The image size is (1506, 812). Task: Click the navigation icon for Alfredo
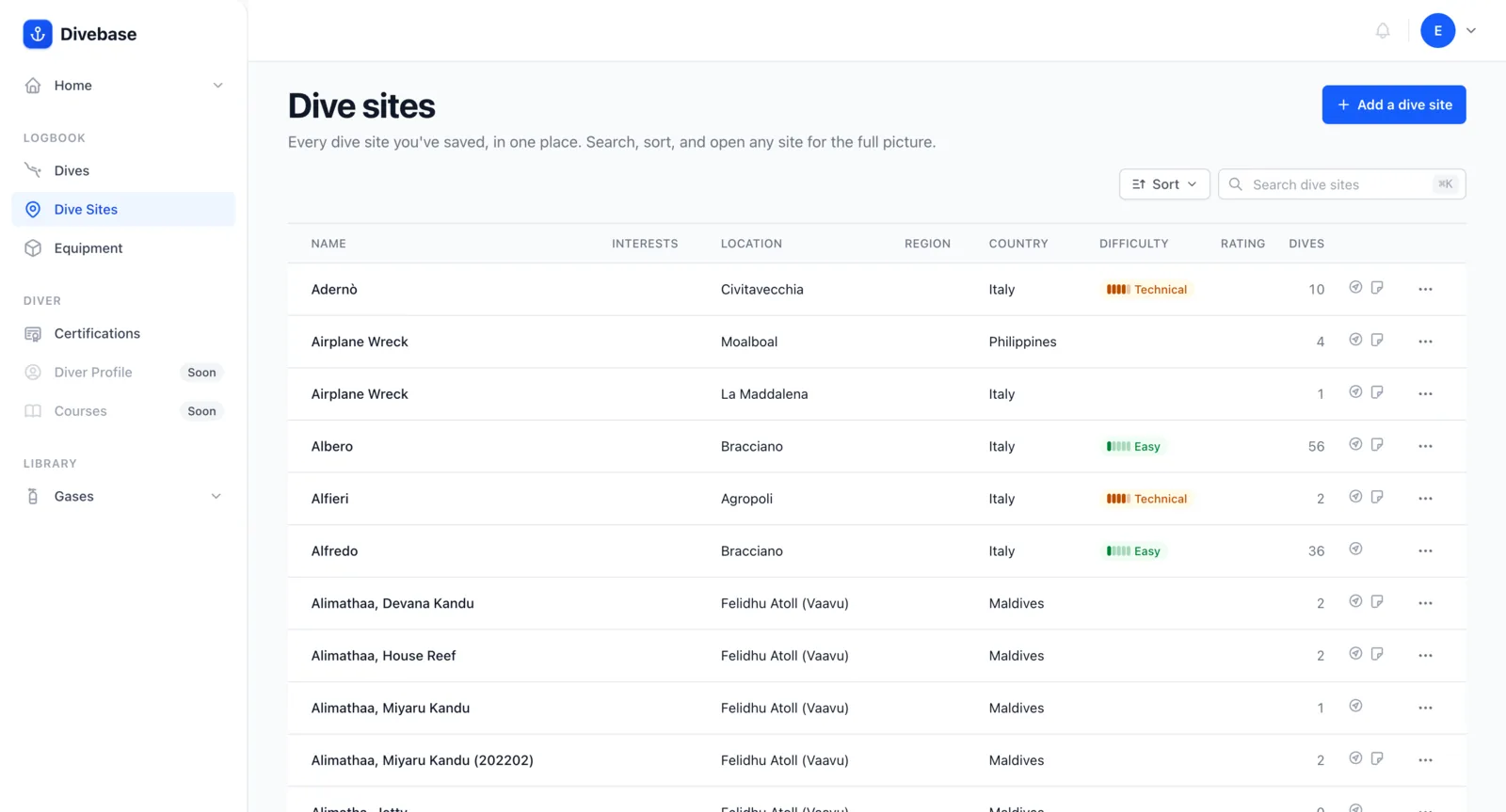click(1355, 549)
